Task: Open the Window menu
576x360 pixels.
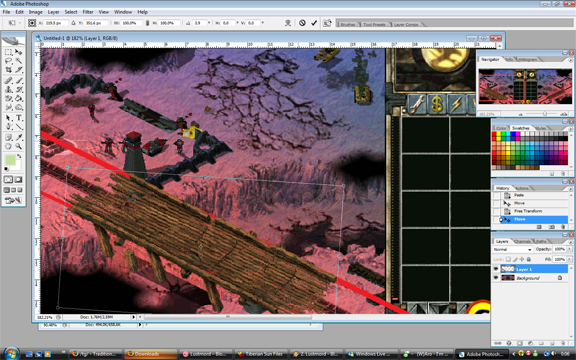Action: [123, 12]
